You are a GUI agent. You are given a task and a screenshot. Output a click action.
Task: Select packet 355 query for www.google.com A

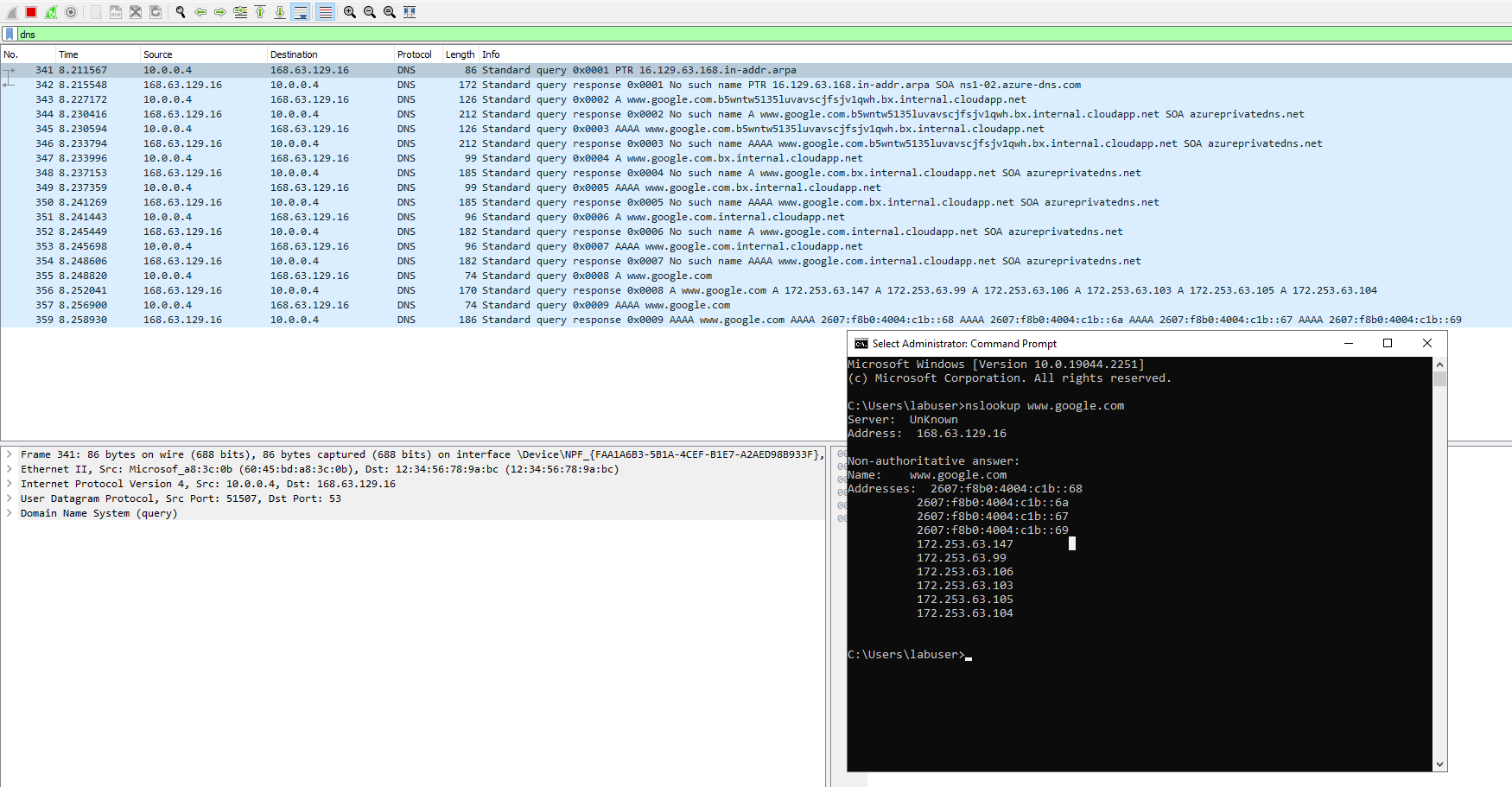(756, 276)
